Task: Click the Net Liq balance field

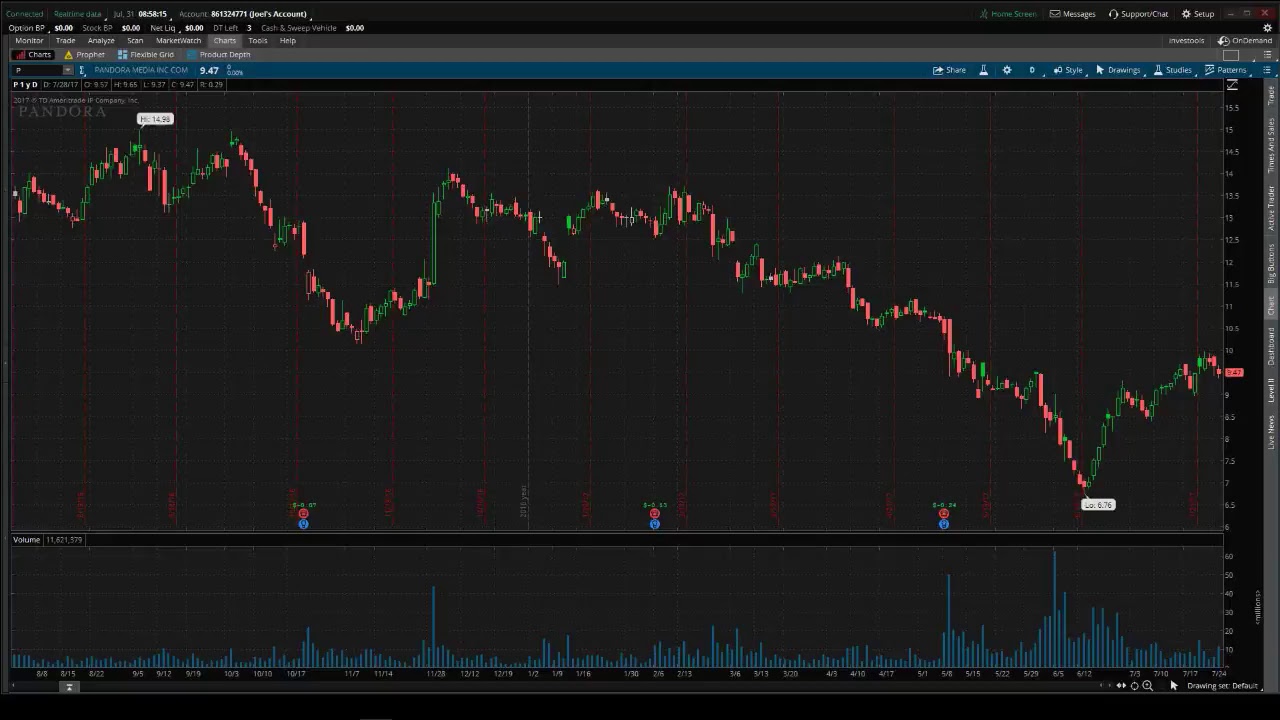Action: click(193, 28)
